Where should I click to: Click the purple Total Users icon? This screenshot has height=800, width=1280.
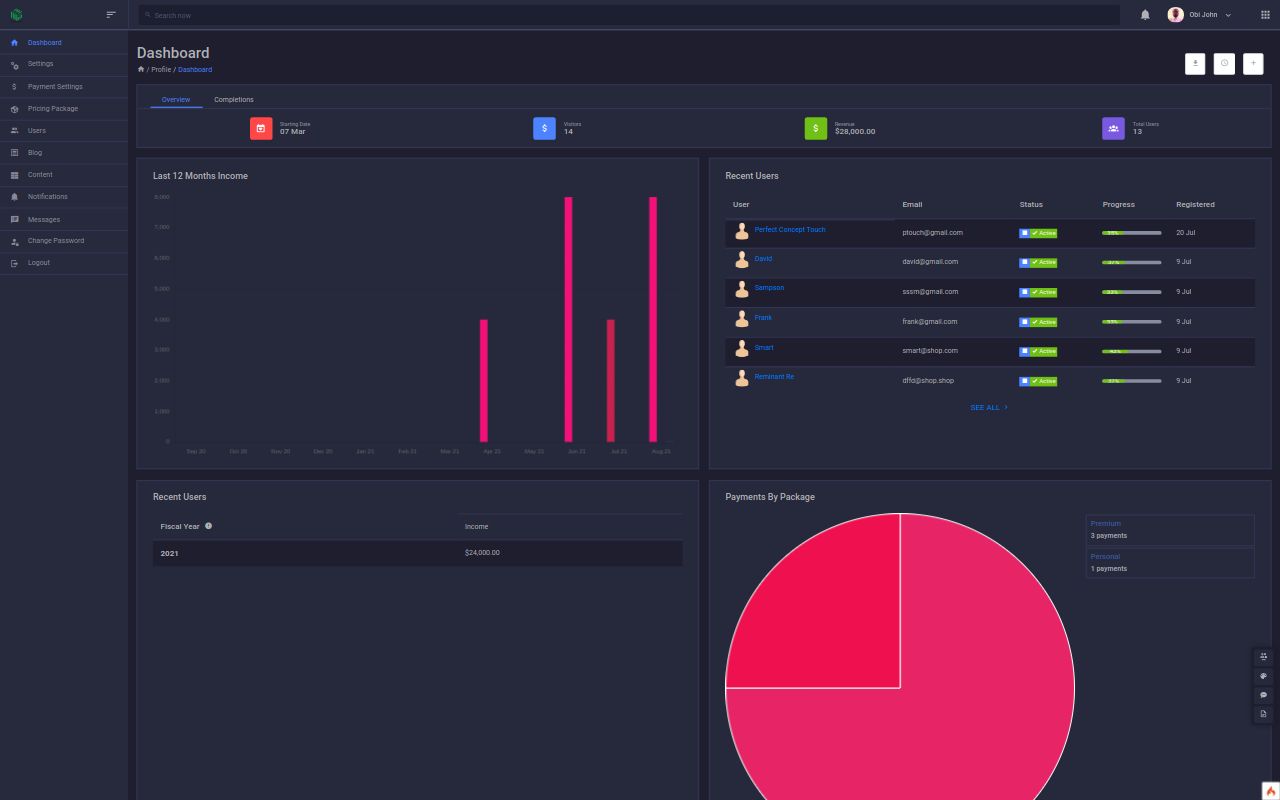click(1113, 128)
